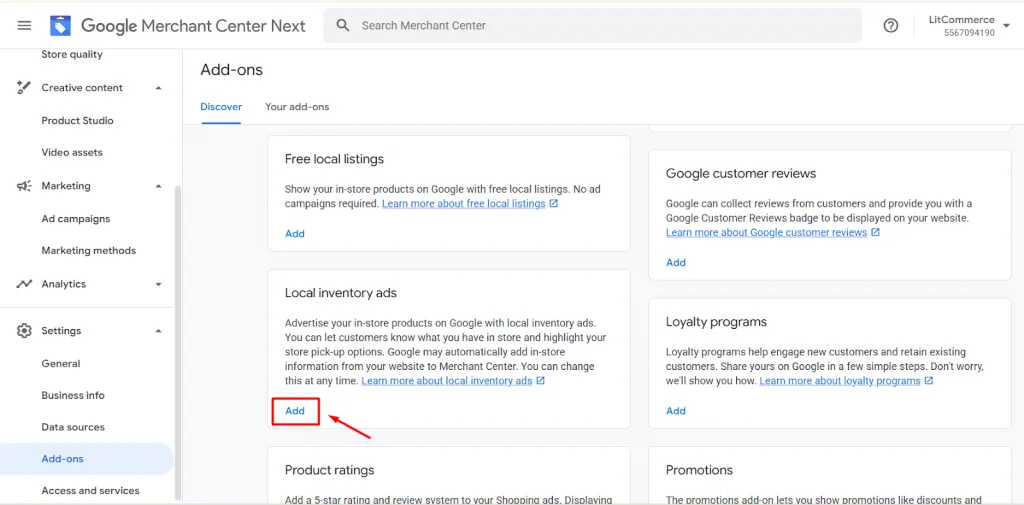Click the sidebar vertical scrollbar

point(178,342)
